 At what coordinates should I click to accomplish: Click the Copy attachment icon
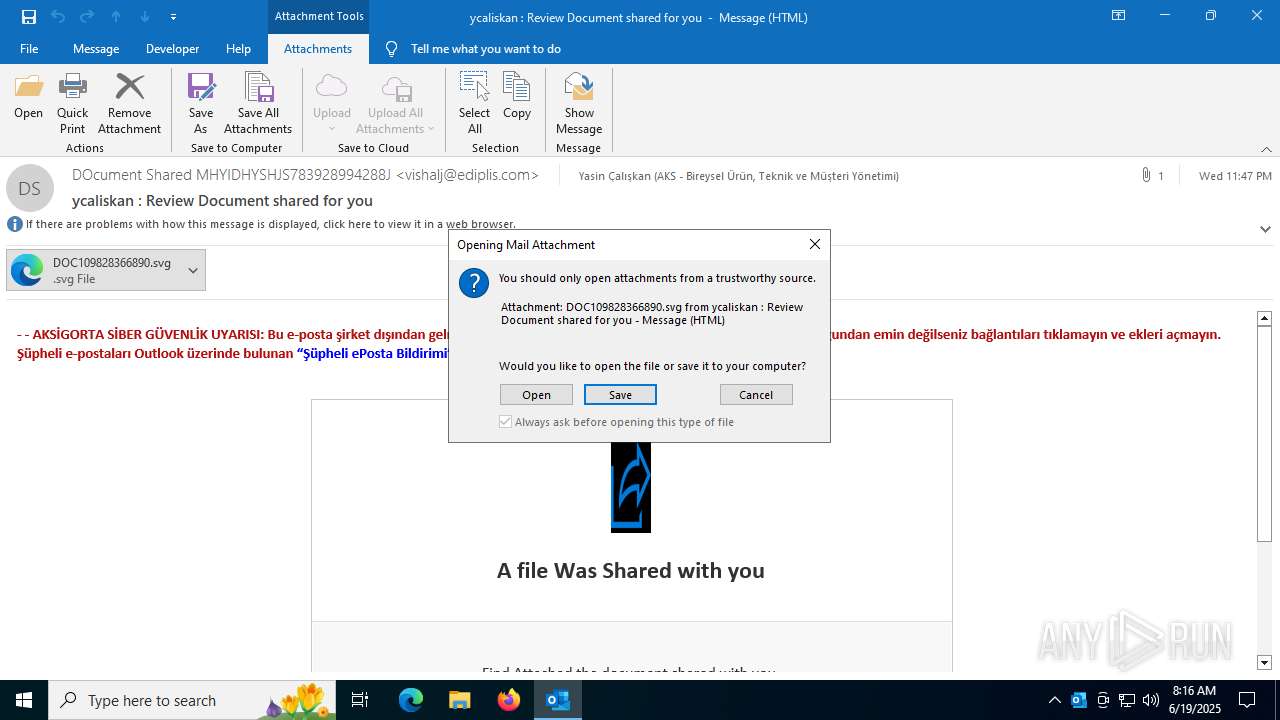tap(517, 96)
